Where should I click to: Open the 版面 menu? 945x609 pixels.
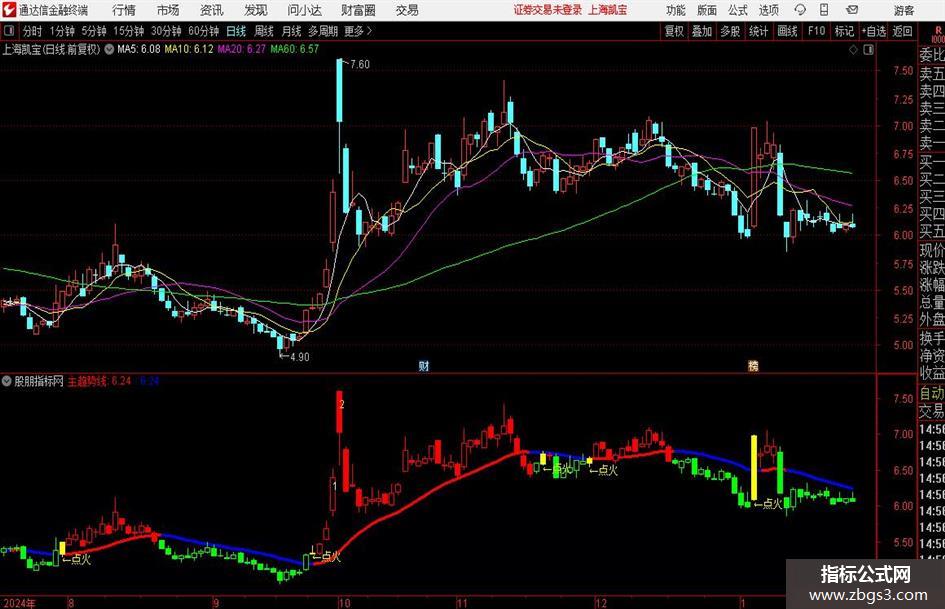[707, 10]
